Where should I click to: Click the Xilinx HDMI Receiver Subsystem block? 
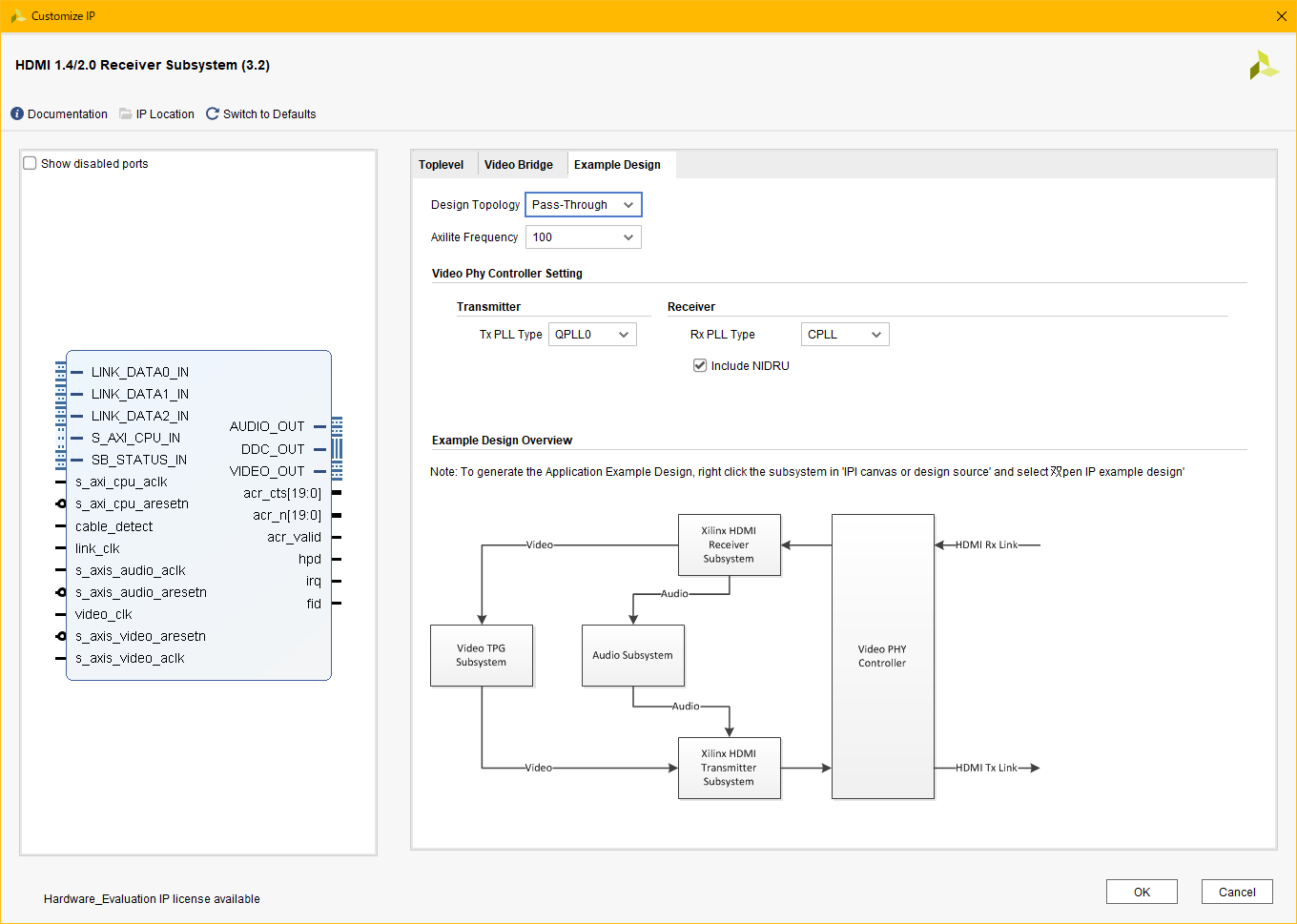730,545
